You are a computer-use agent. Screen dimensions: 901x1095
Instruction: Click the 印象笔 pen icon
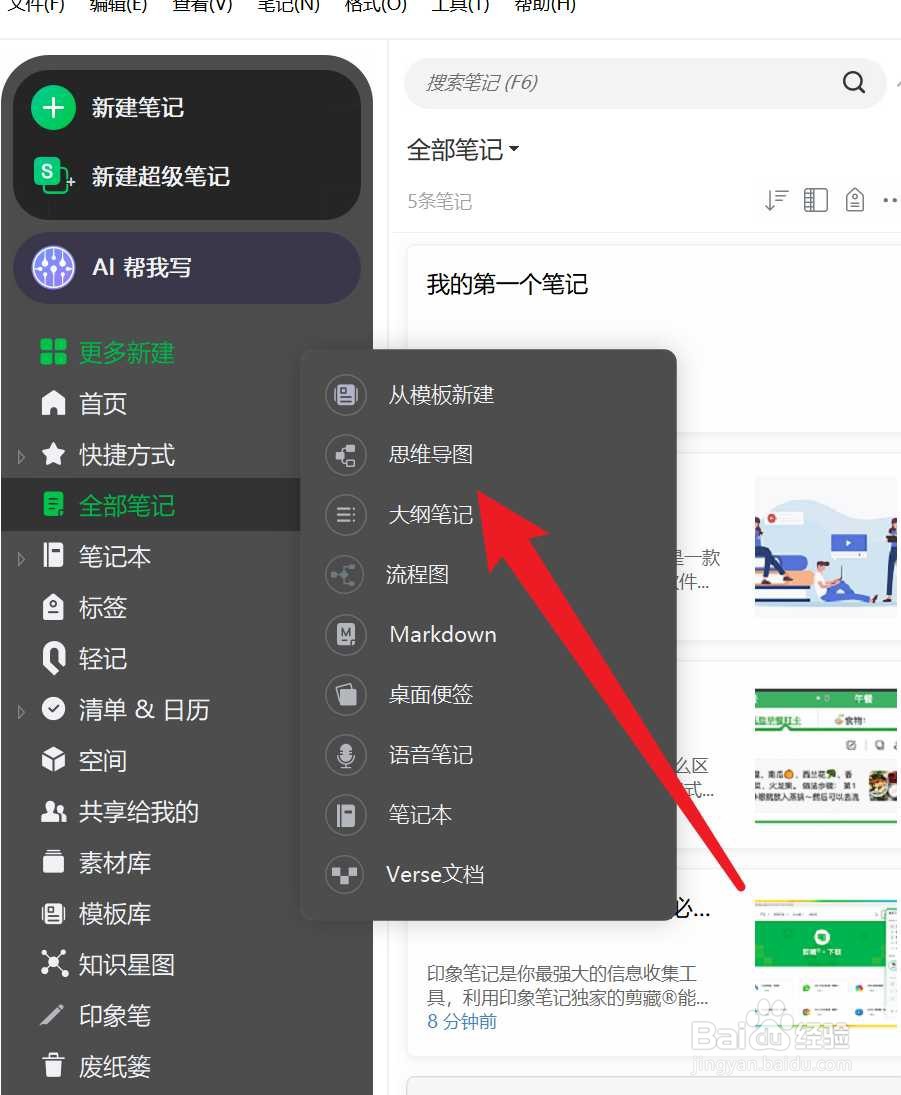pos(52,1015)
